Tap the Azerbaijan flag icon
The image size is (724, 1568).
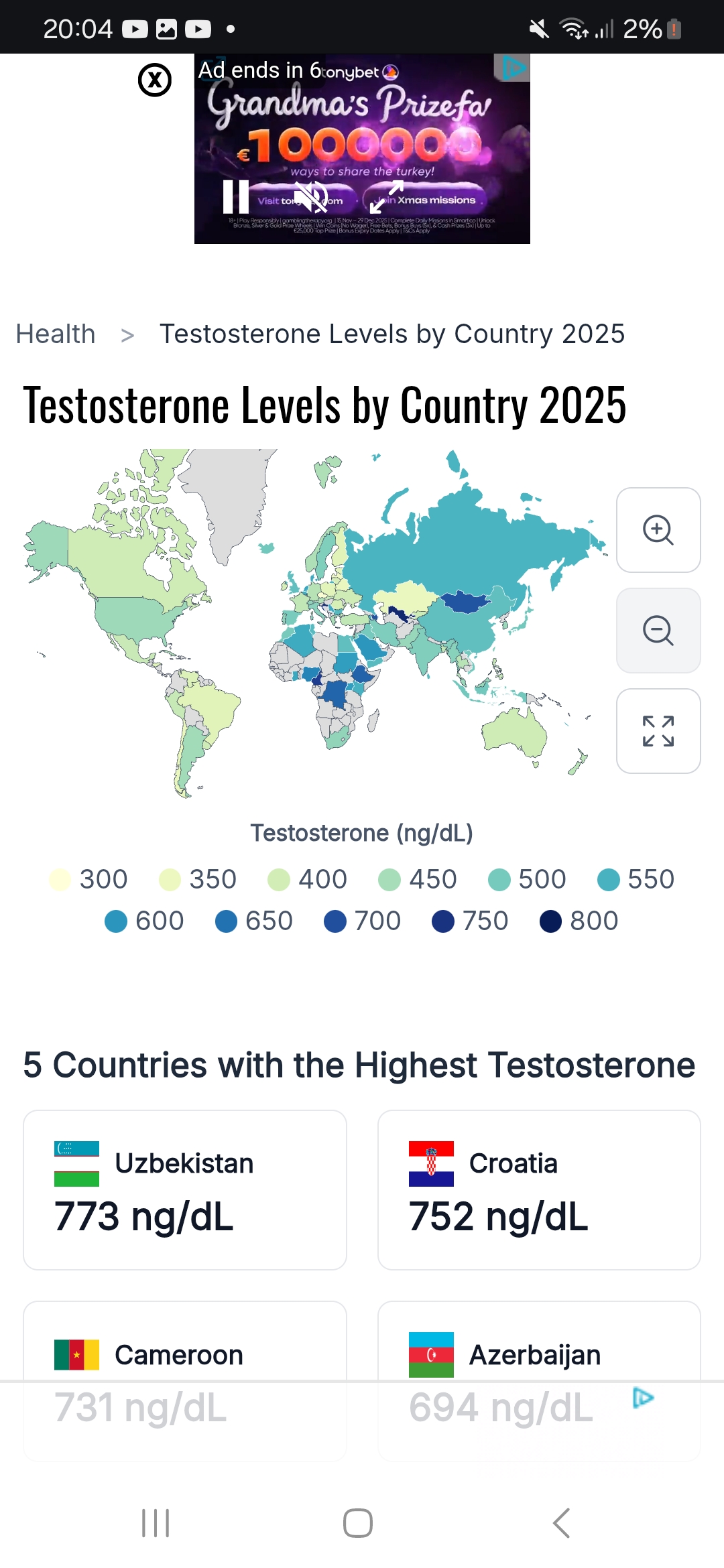click(x=431, y=1355)
